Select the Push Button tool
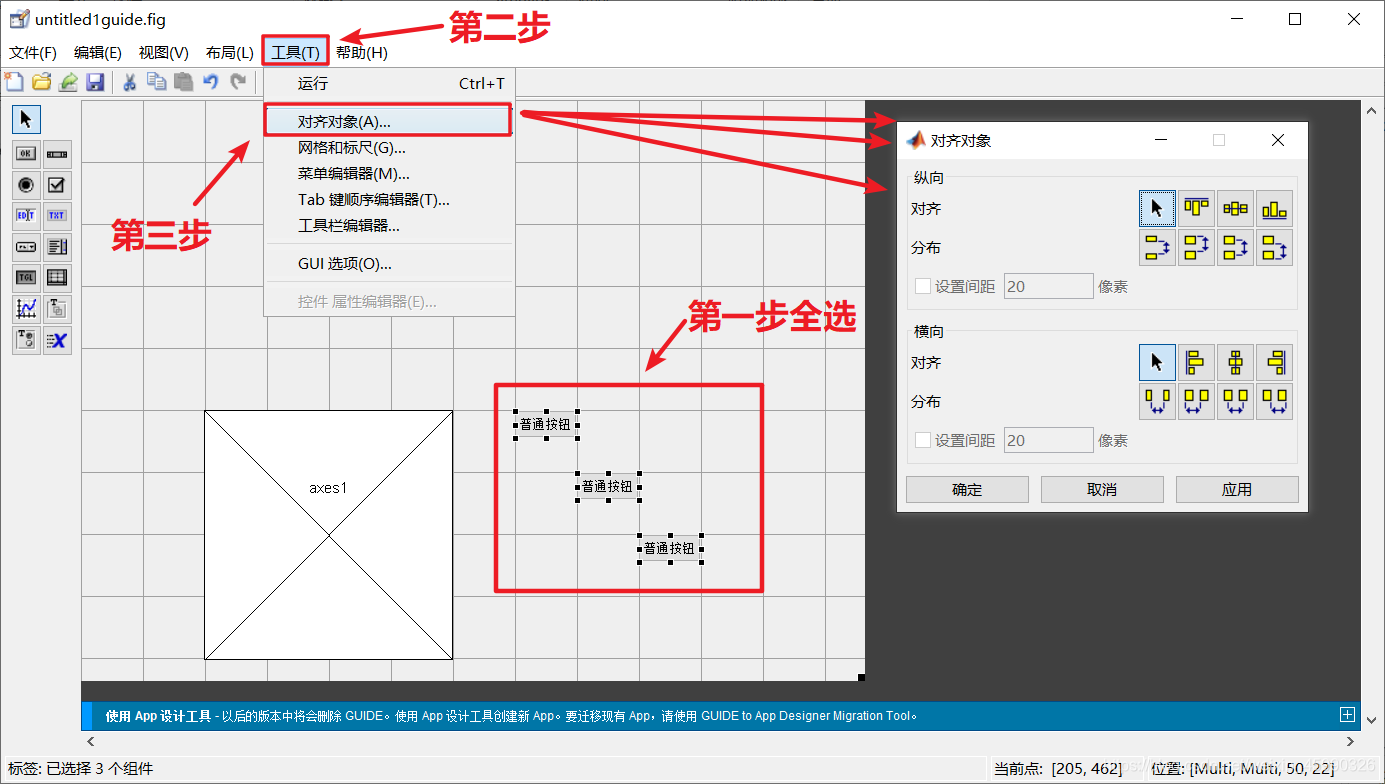 click(x=25, y=153)
